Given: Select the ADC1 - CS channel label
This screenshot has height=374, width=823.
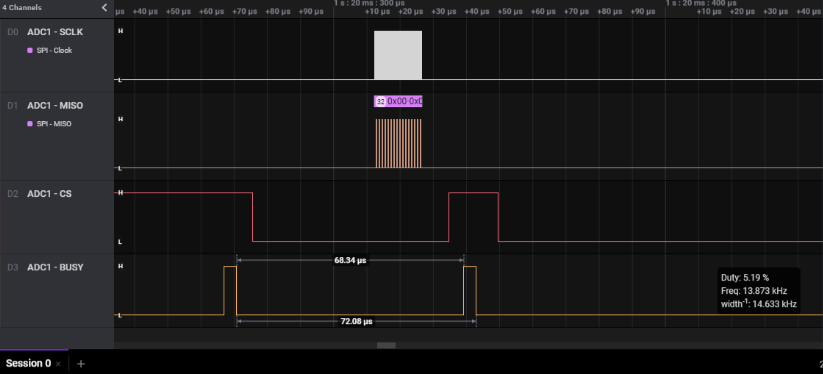Looking at the screenshot, I should (x=49, y=194).
